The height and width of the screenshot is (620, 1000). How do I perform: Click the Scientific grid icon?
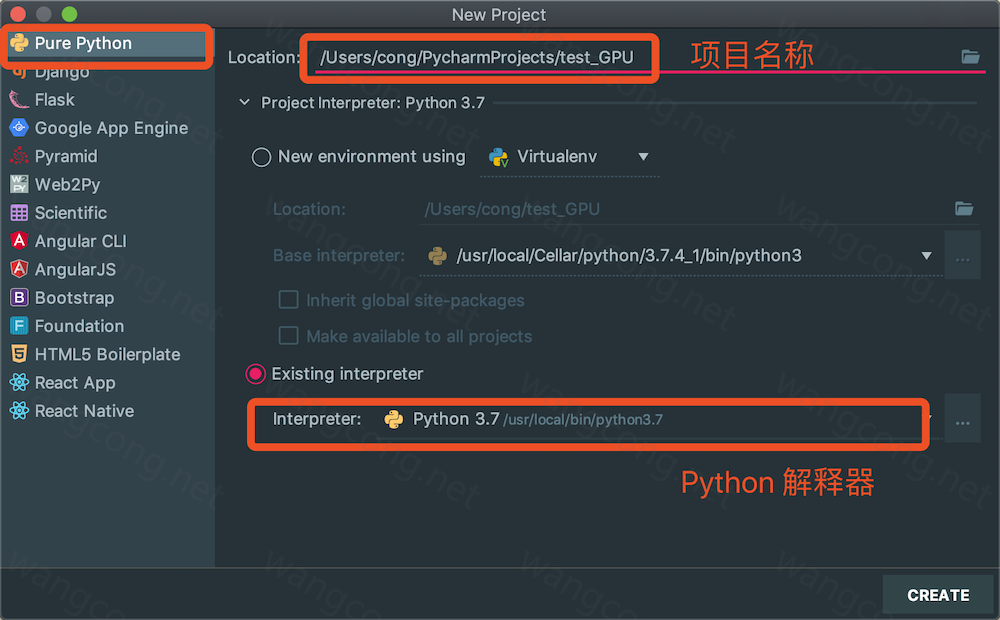point(19,212)
